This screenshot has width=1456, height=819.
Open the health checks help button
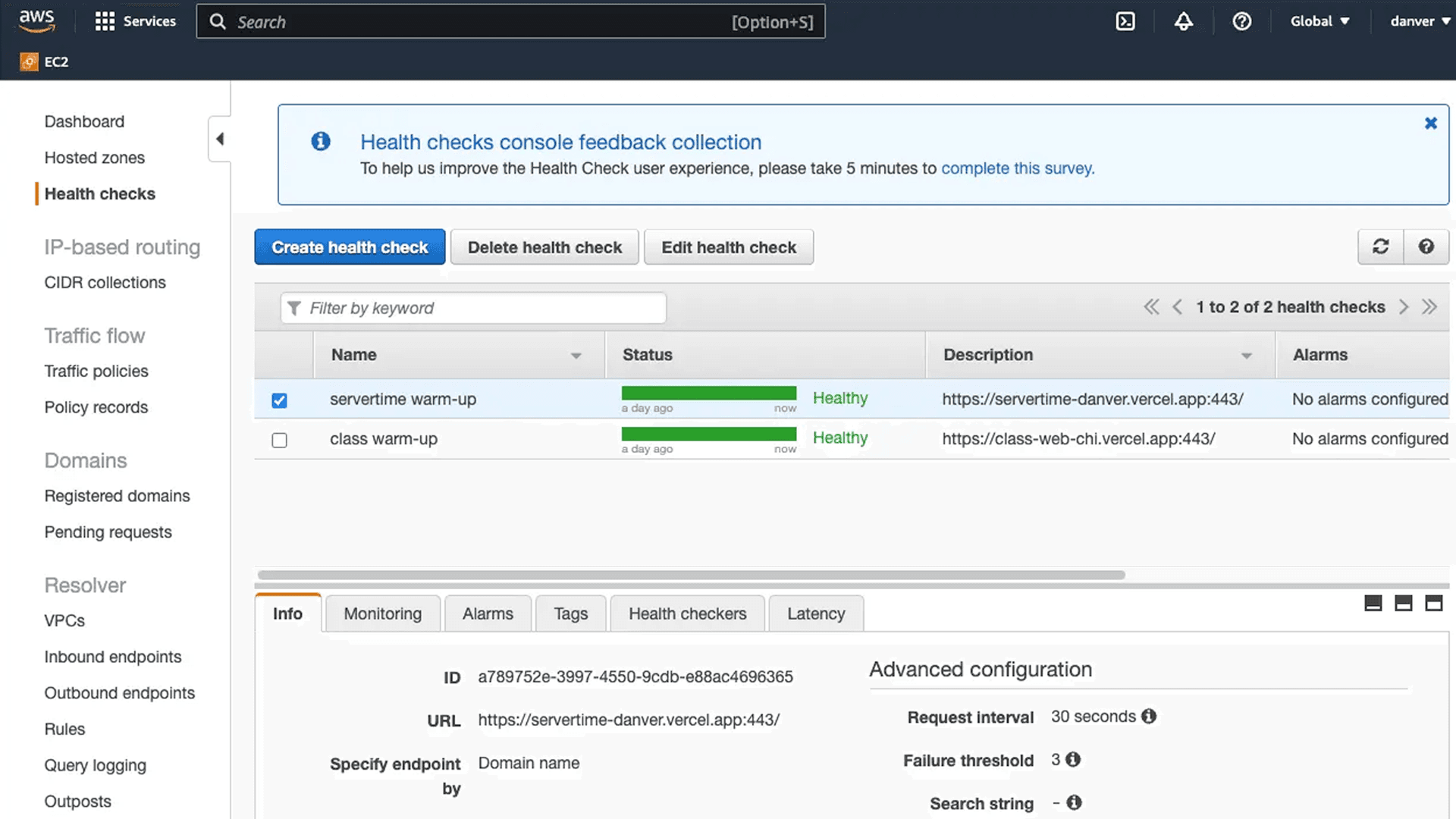click(1426, 246)
